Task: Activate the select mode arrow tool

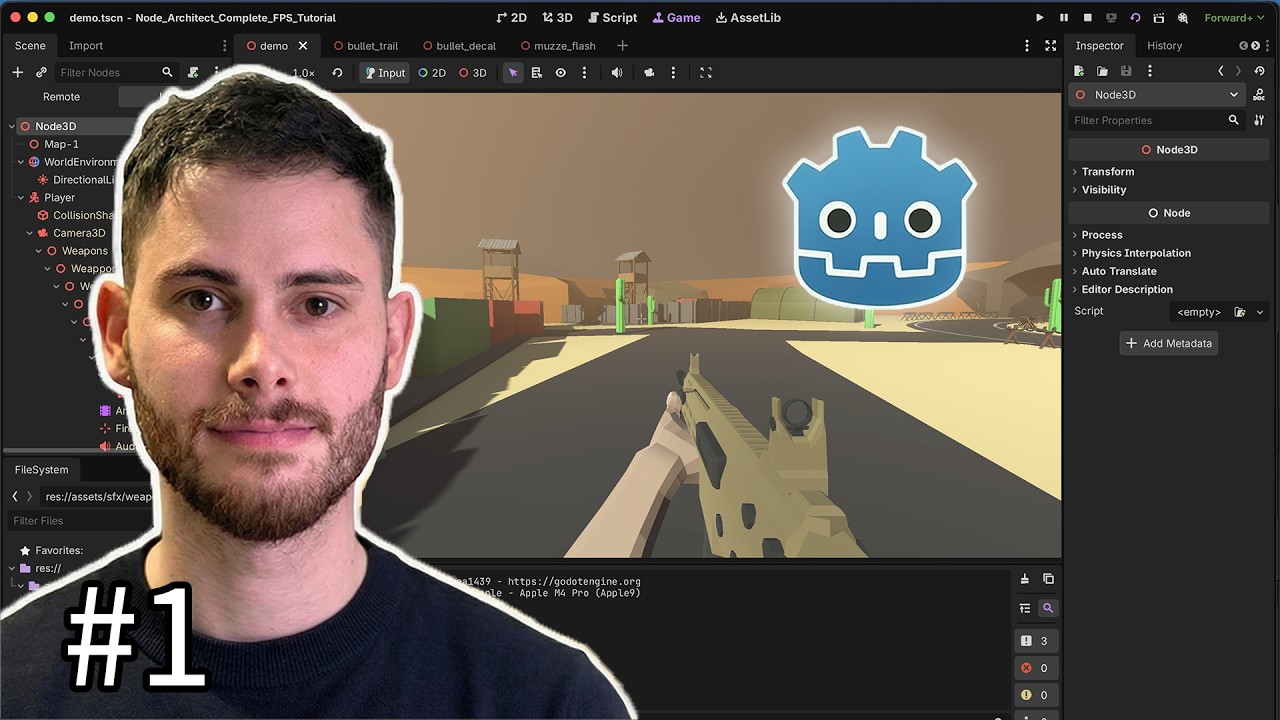Action: coord(513,73)
